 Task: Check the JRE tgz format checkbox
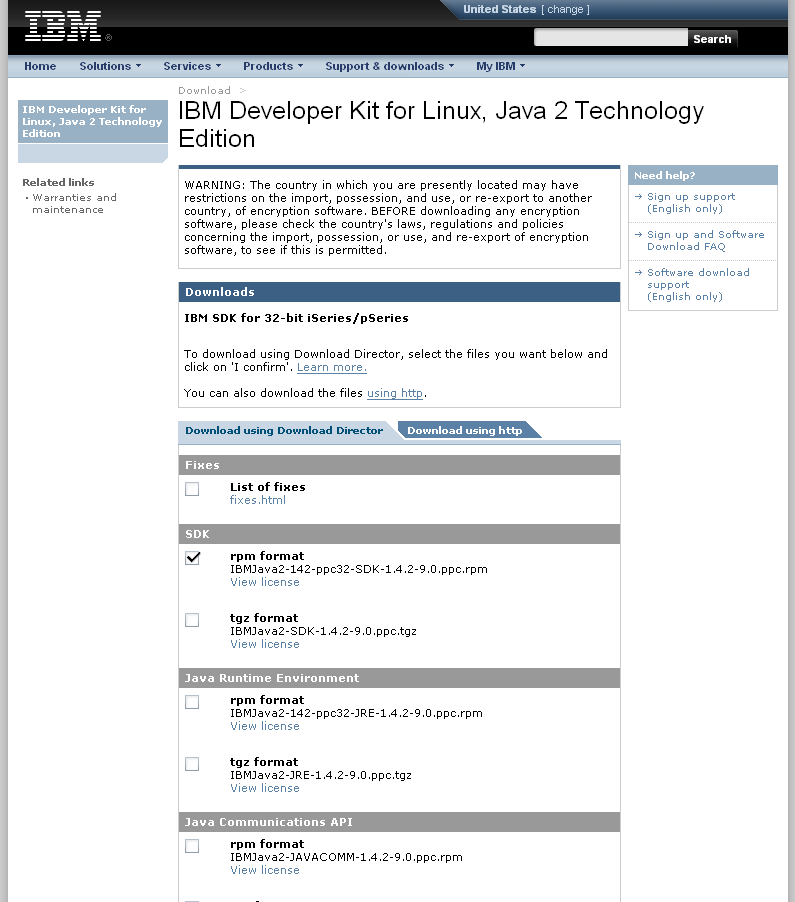pos(192,765)
